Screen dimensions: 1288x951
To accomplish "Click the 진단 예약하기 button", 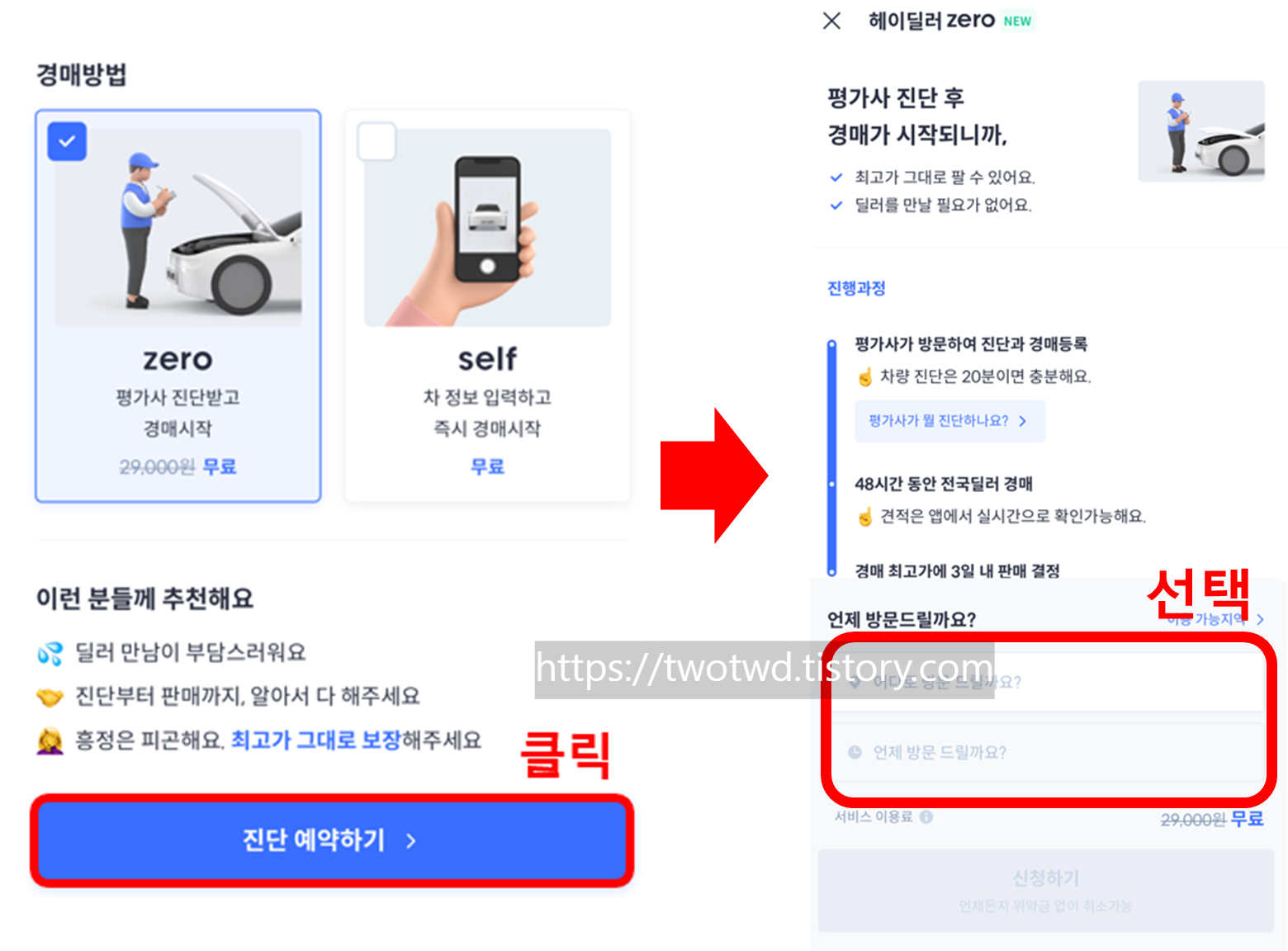I will pyautogui.click(x=332, y=840).
